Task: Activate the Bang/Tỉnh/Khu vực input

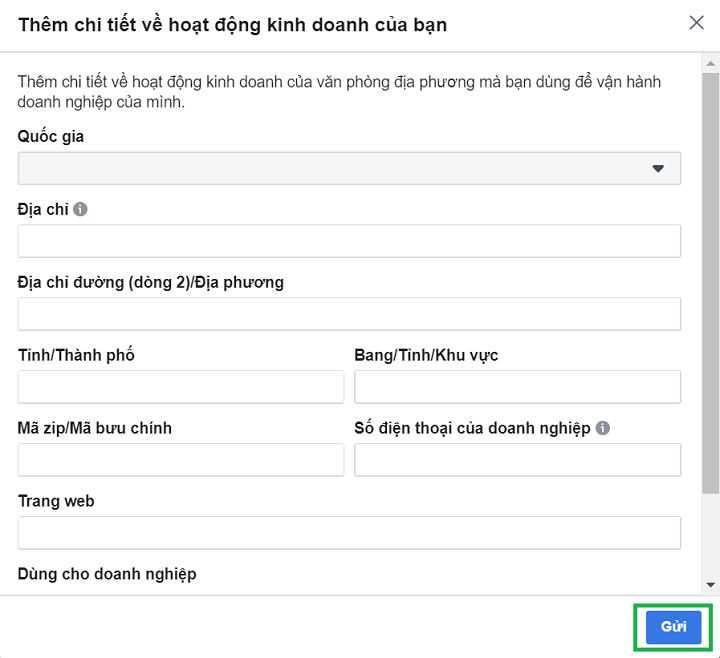Action: click(518, 387)
